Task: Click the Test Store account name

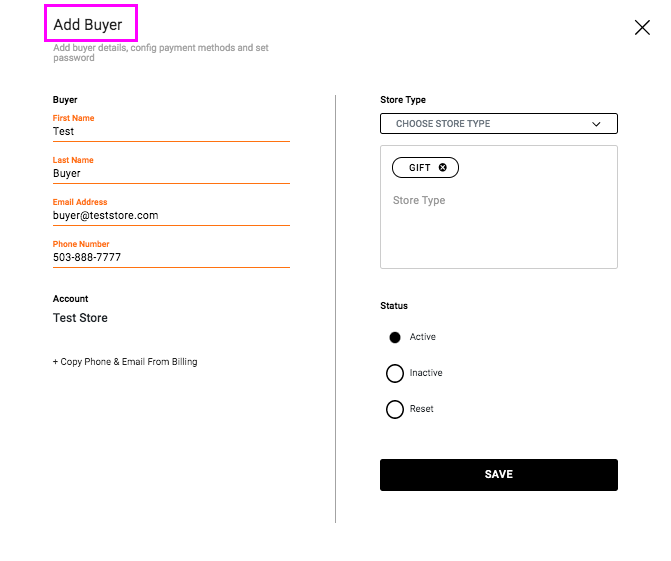Action: [80, 318]
